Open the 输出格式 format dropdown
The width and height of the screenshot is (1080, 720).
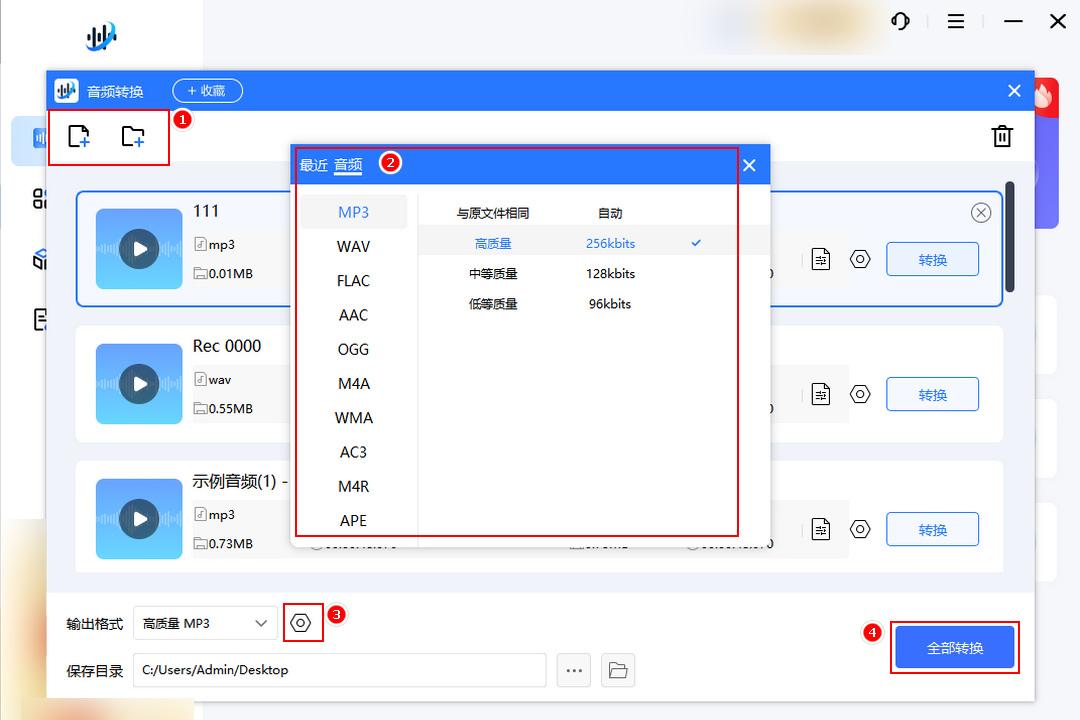[205, 622]
